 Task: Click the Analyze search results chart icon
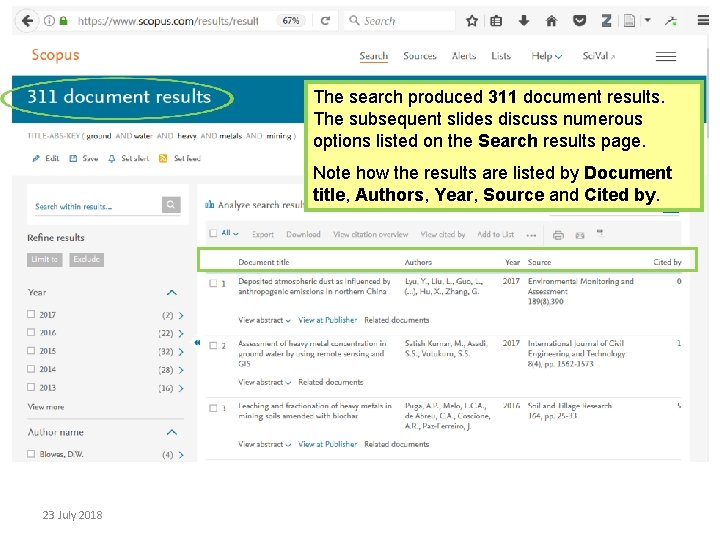(x=209, y=204)
